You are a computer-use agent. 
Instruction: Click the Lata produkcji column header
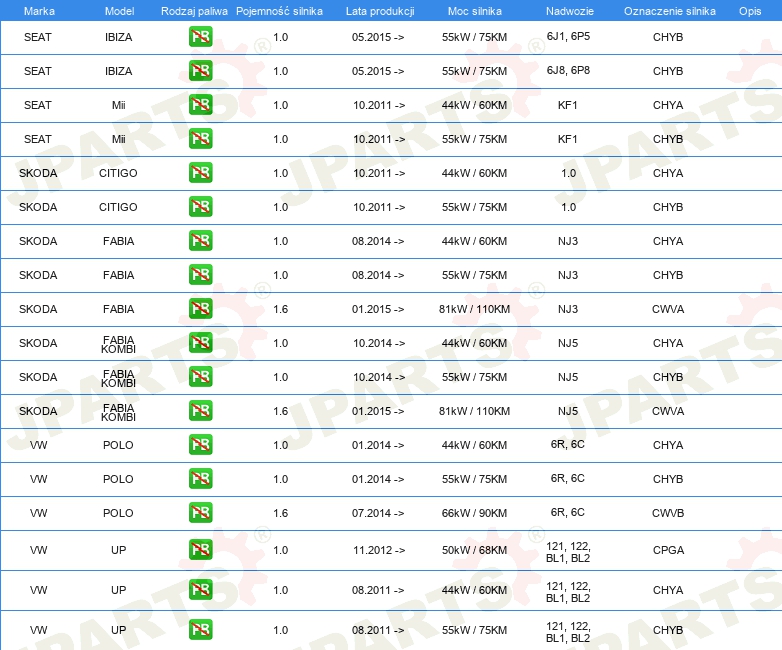pyautogui.click(x=380, y=11)
